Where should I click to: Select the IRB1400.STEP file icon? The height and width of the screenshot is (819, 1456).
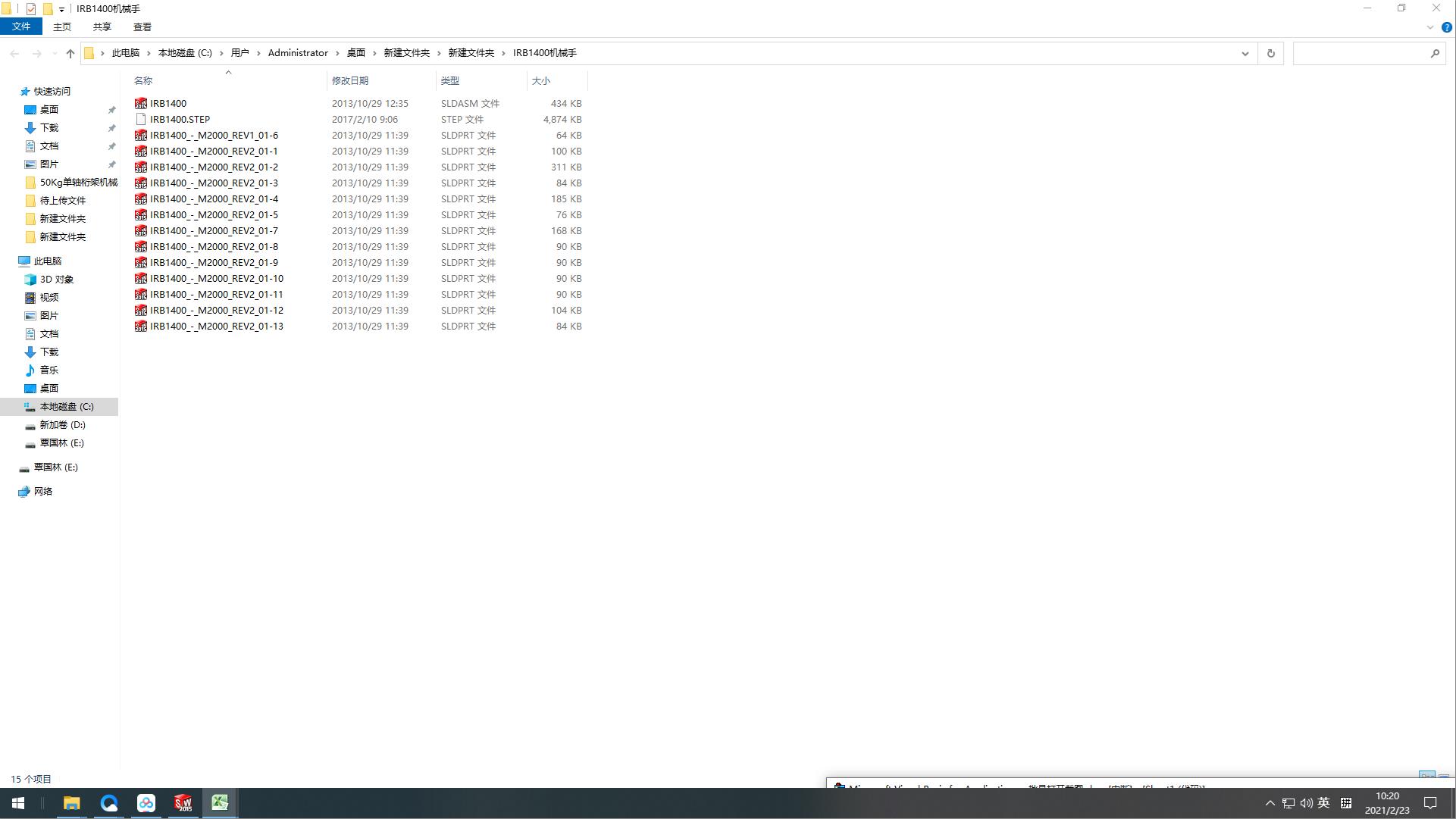141,120
